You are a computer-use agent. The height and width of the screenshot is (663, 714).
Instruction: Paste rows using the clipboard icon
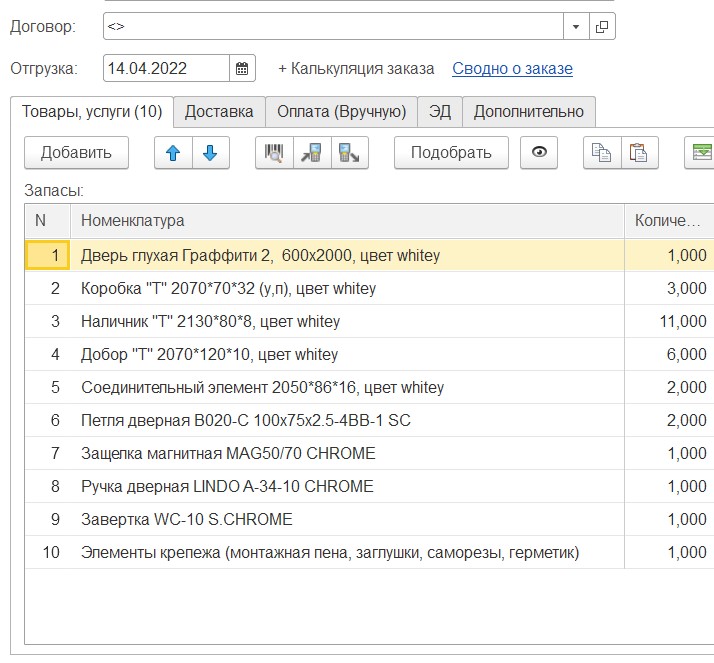click(639, 153)
